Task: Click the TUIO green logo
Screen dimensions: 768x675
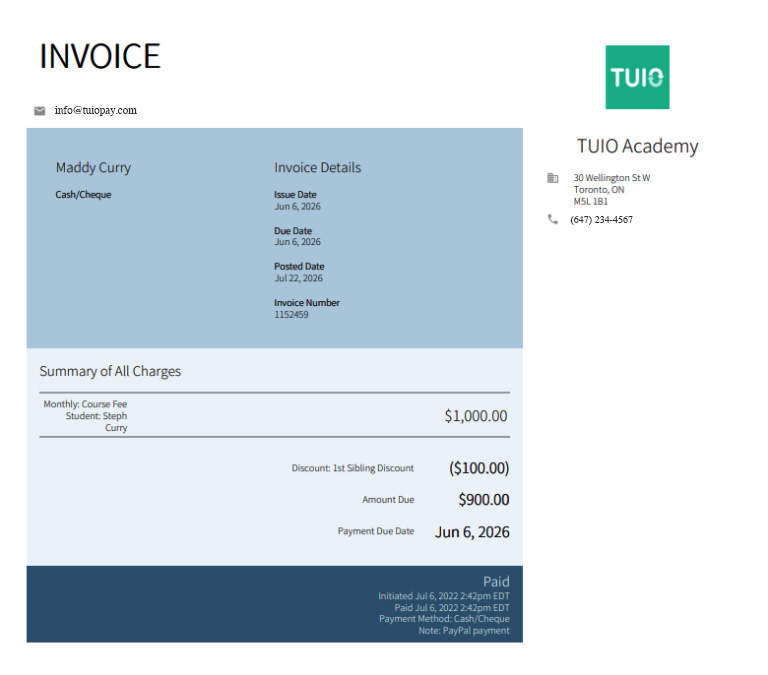Action: [637, 77]
